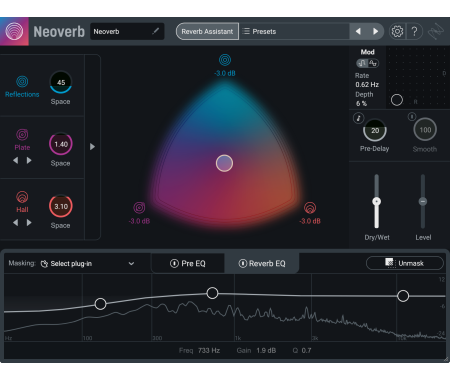Click the pencil edit icon in preset name field
The width and height of the screenshot is (450, 380).
tap(155, 31)
